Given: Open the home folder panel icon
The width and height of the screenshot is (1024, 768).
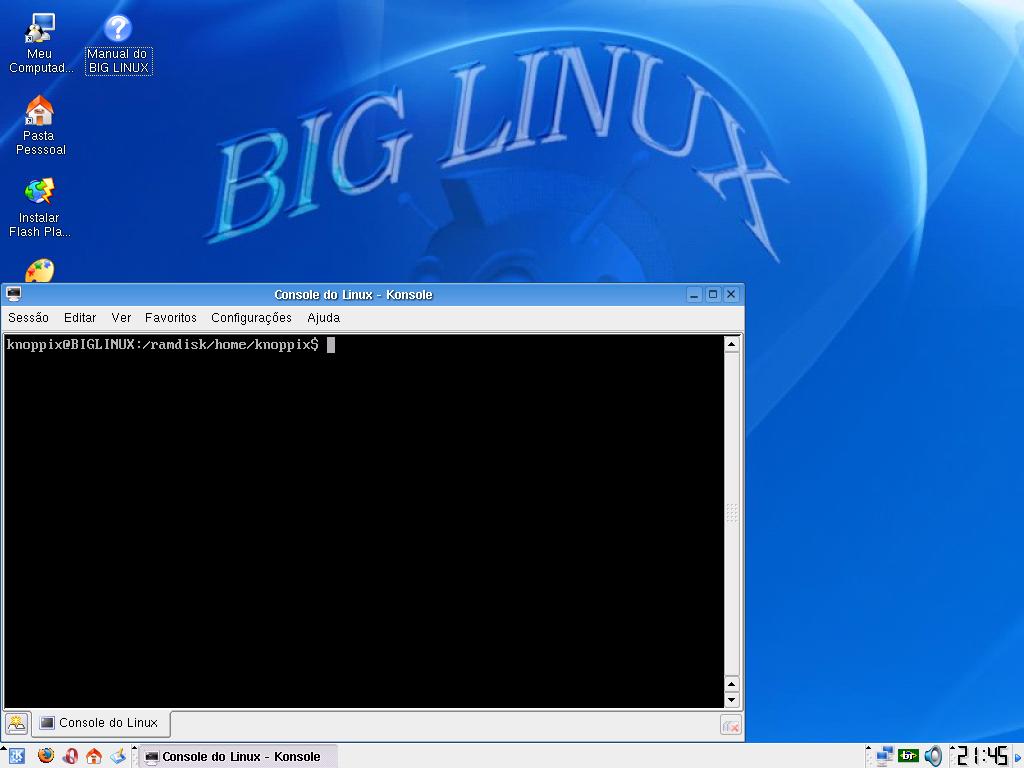Looking at the screenshot, I should (94, 756).
